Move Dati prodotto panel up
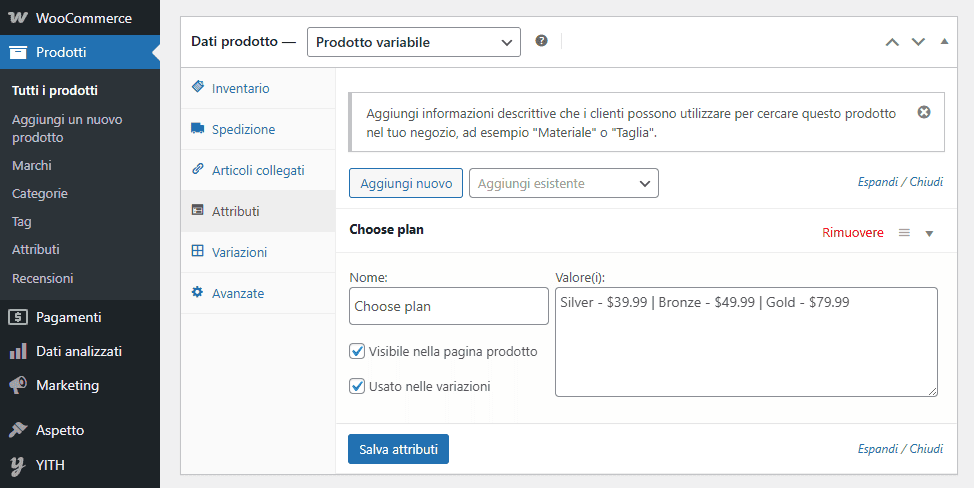The width and height of the screenshot is (974, 488). [892, 42]
